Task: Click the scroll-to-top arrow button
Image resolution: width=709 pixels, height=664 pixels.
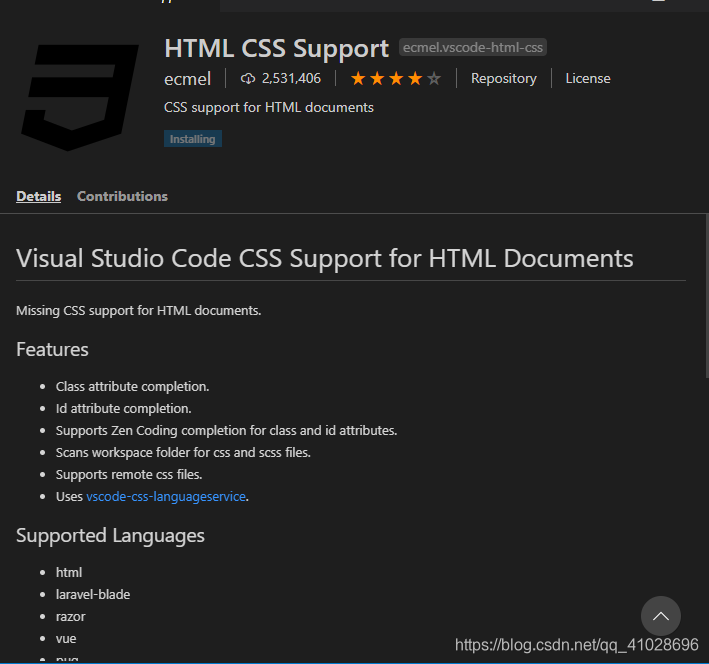Action: (661, 616)
